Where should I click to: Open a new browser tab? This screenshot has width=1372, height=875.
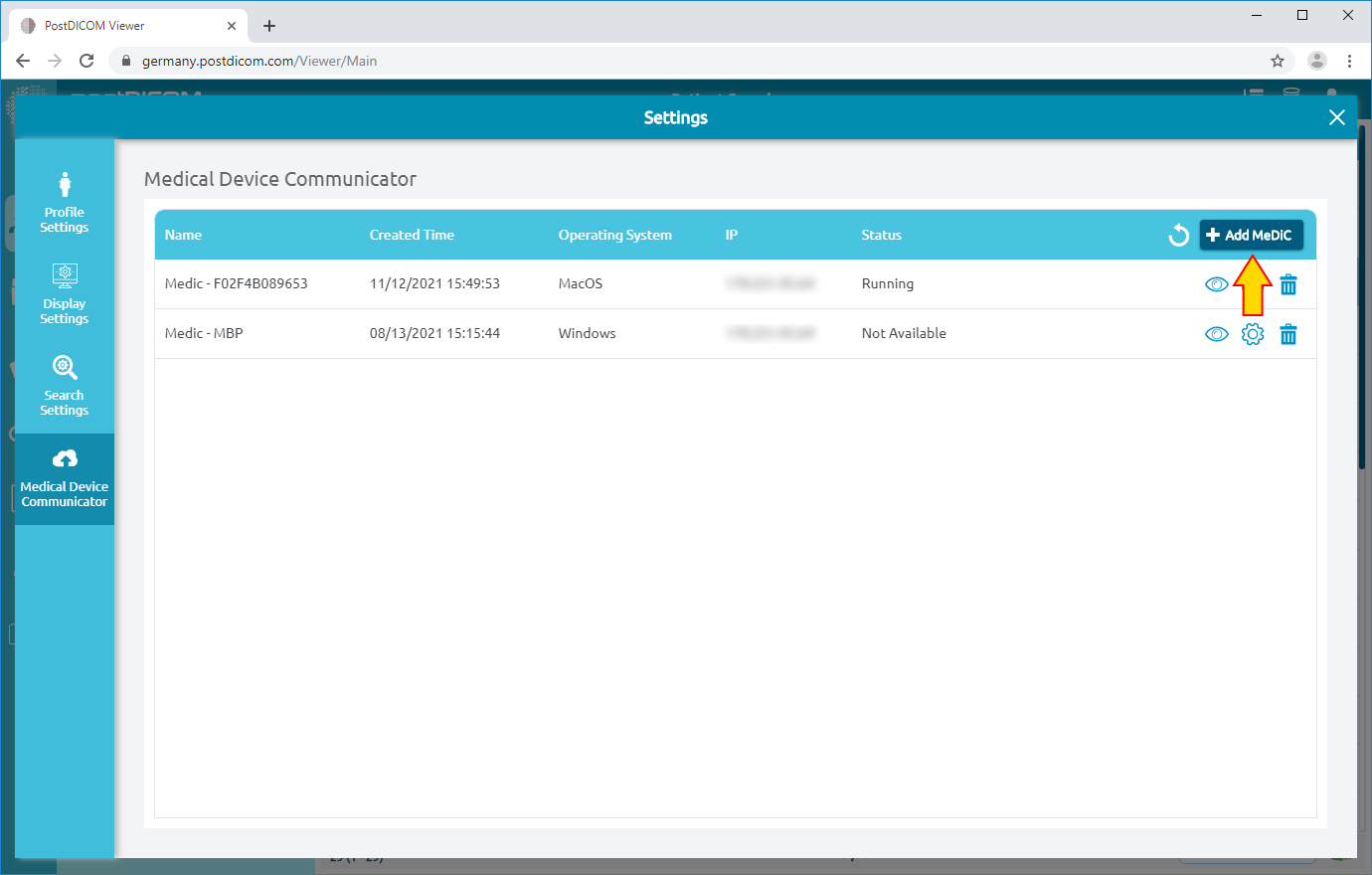click(x=269, y=26)
